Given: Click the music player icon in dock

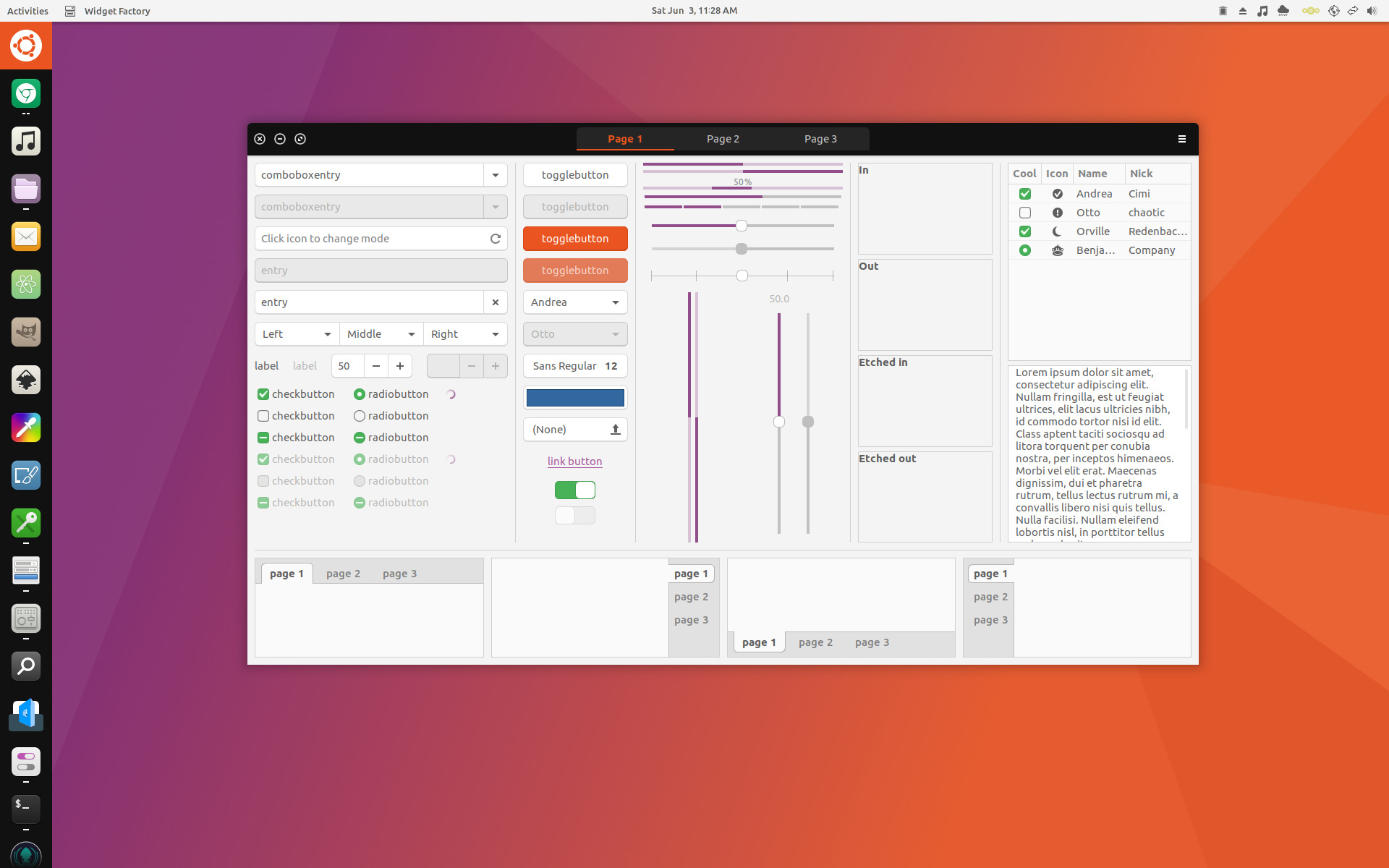Looking at the screenshot, I should tap(25, 141).
